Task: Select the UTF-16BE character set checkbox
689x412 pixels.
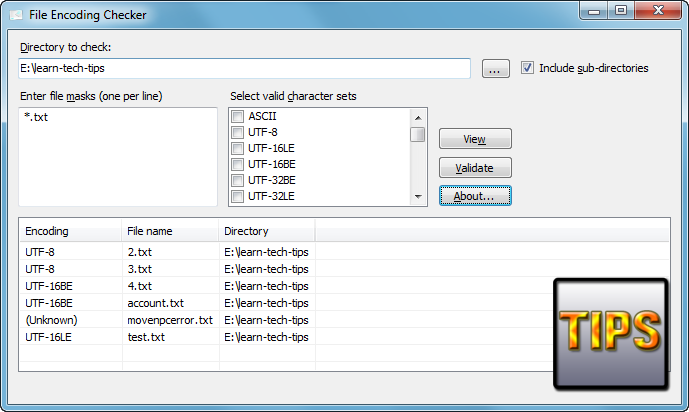Action: 237,164
